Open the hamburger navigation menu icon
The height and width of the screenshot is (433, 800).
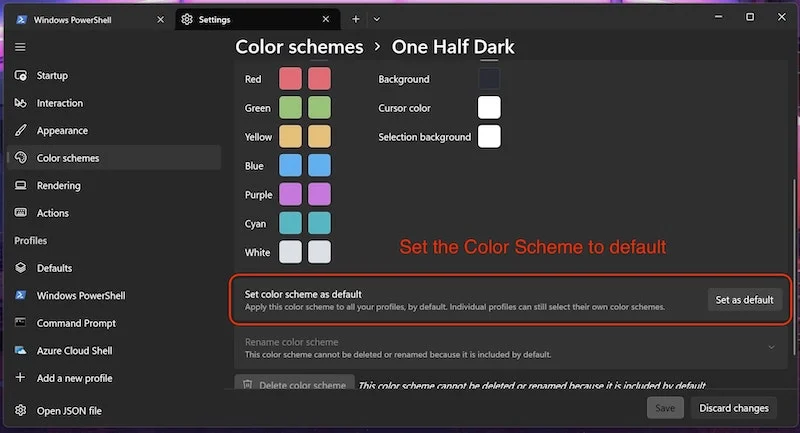click(20, 47)
